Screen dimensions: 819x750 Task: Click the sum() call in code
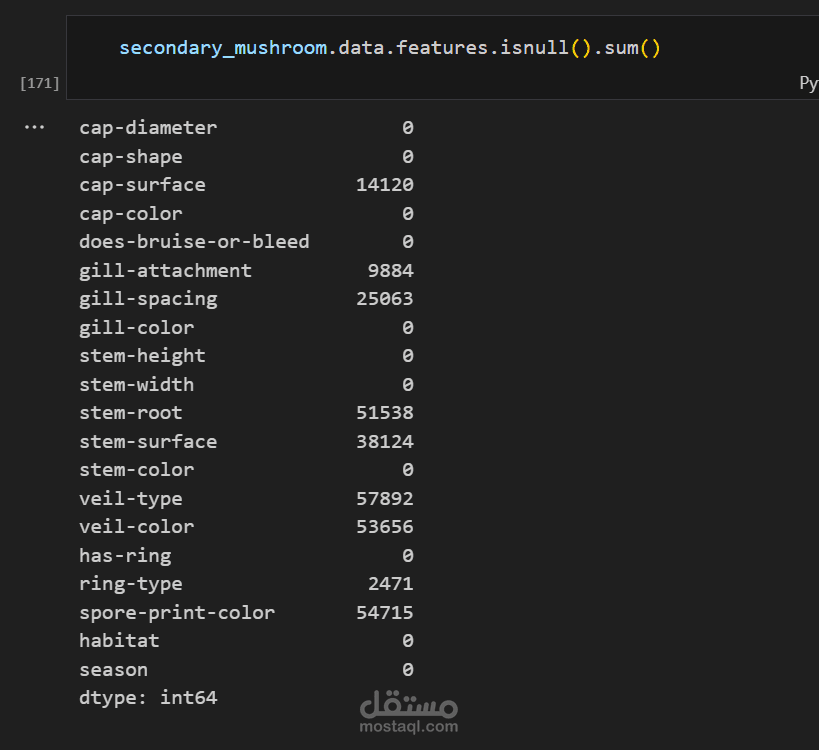click(633, 48)
